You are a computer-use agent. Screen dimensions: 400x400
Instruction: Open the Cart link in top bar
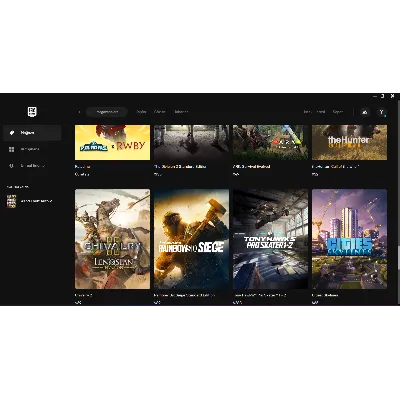pos(338,112)
